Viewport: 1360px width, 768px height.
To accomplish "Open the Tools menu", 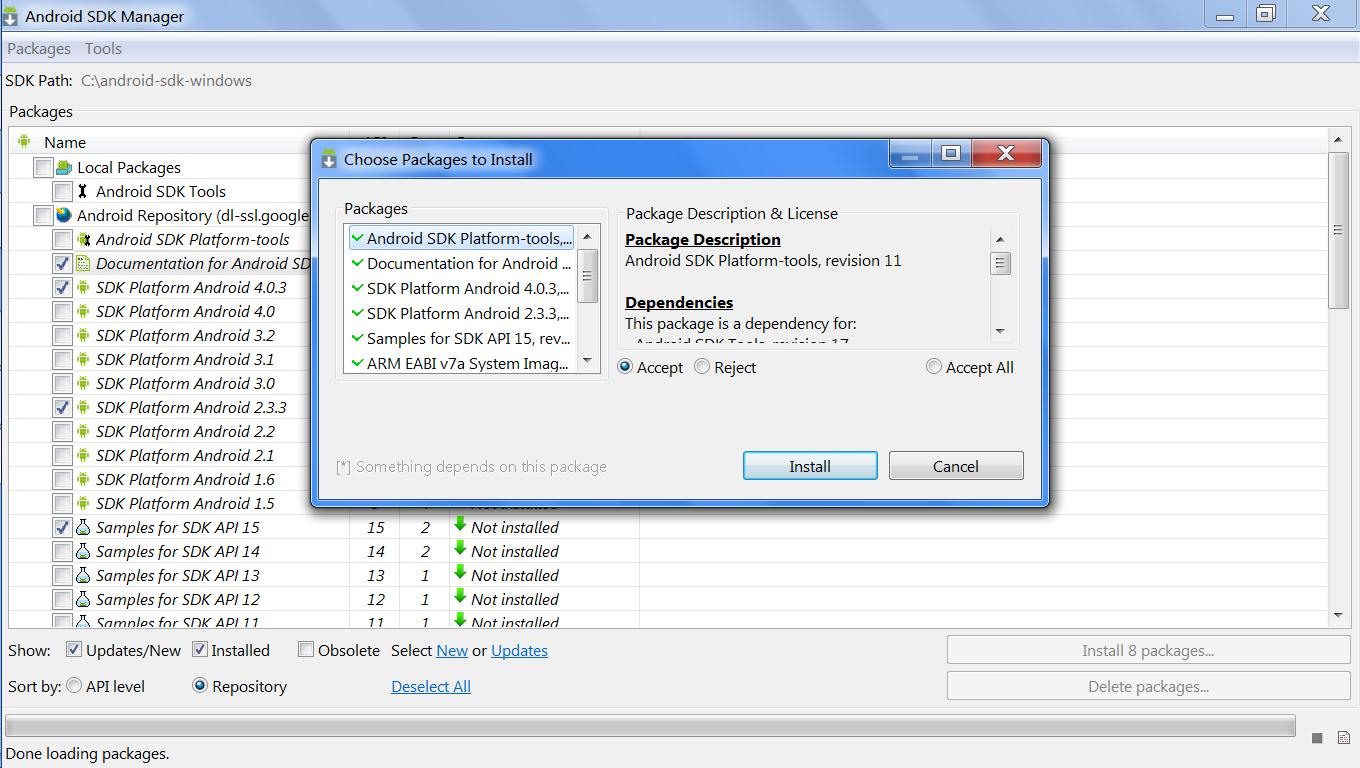I will (x=103, y=48).
